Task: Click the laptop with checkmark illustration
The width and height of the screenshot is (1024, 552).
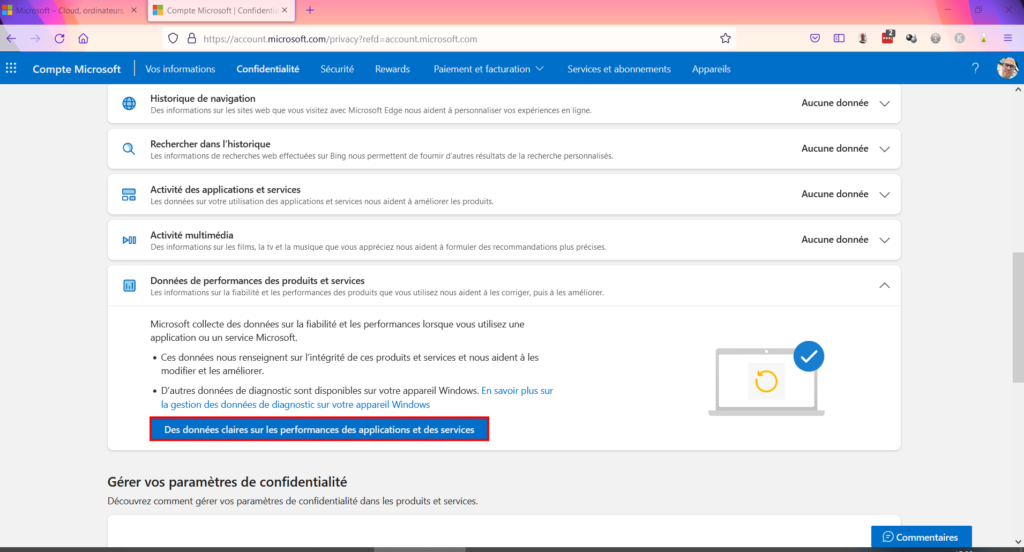Action: [767, 378]
